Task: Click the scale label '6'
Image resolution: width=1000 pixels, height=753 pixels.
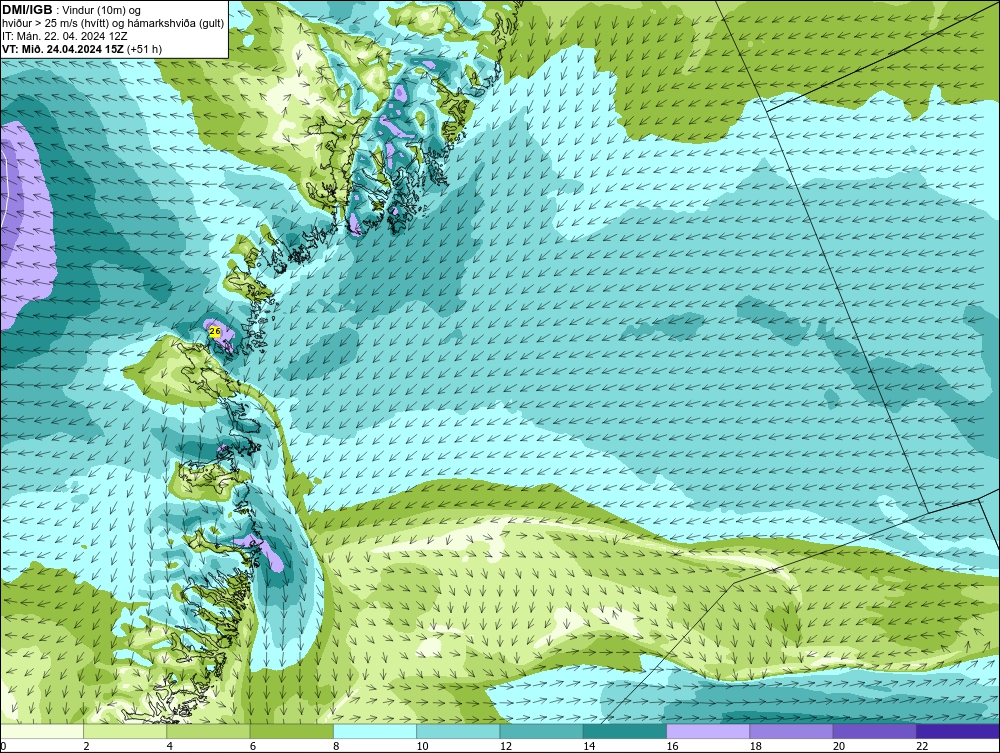Action: pyautogui.click(x=253, y=746)
